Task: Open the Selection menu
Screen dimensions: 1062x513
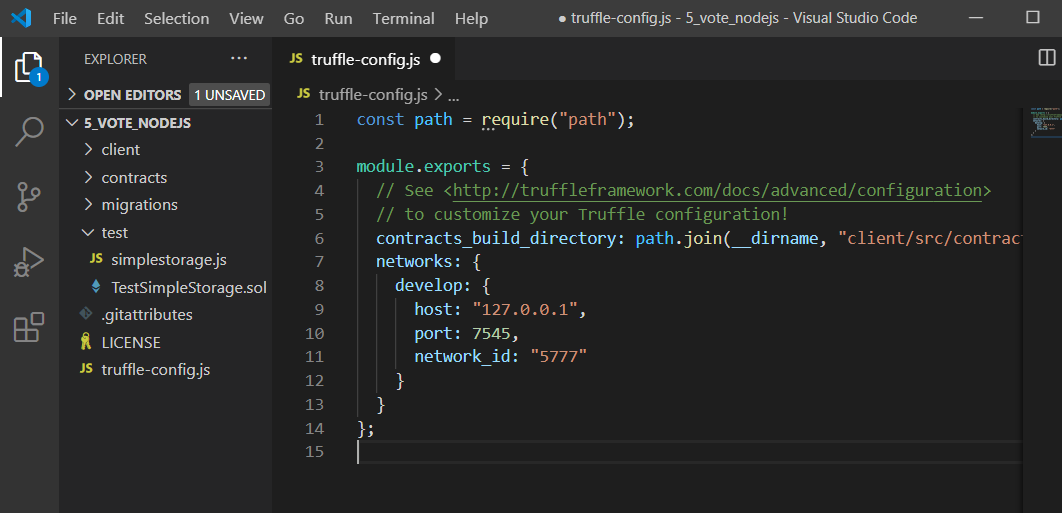Action: (x=177, y=18)
